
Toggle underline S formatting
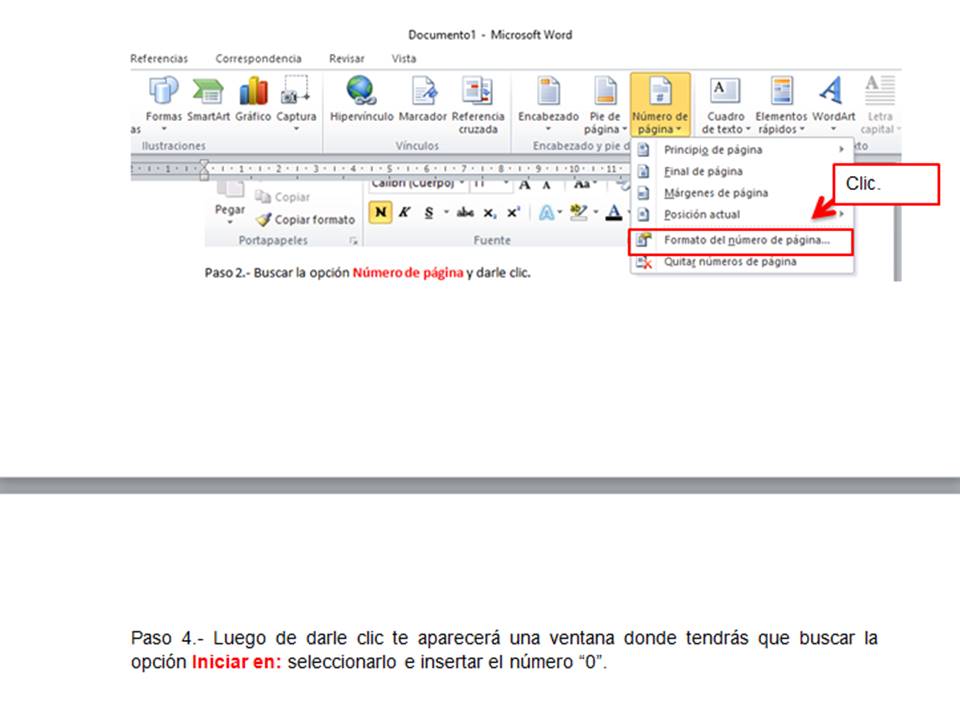429,212
